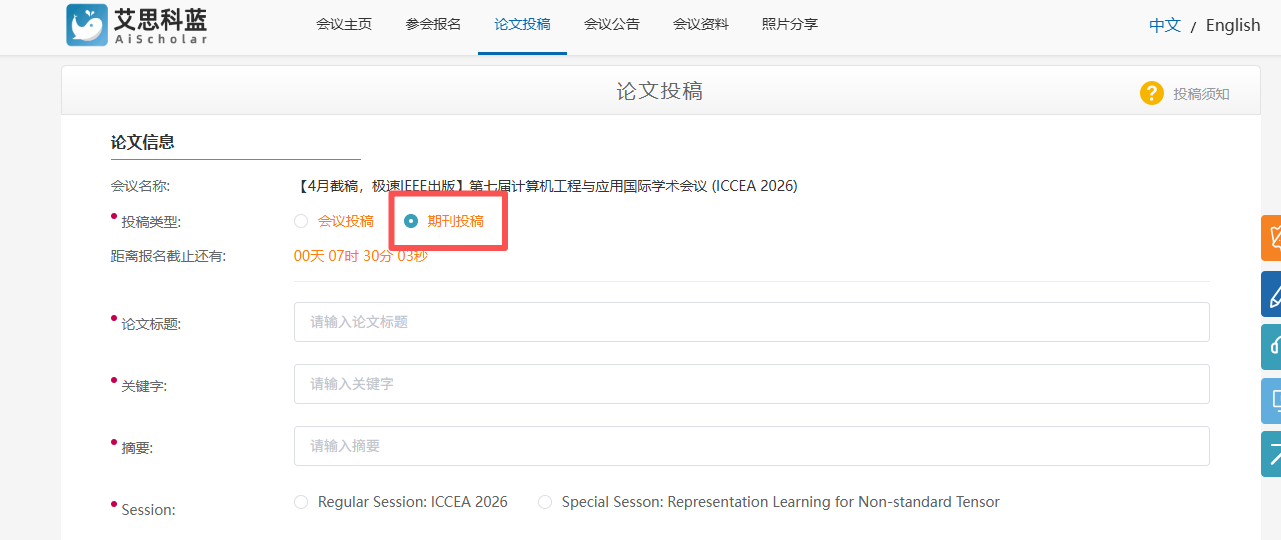The height and width of the screenshot is (540, 1281).
Task: Switch to the 照片分享 tab
Action: tap(789, 25)
